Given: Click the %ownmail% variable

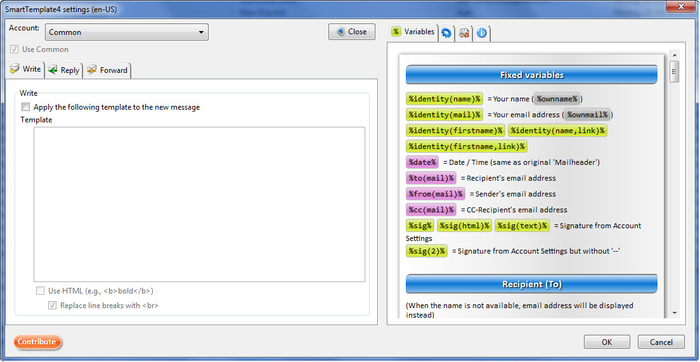Looking at the screenshot, I should tap(588, 115).
